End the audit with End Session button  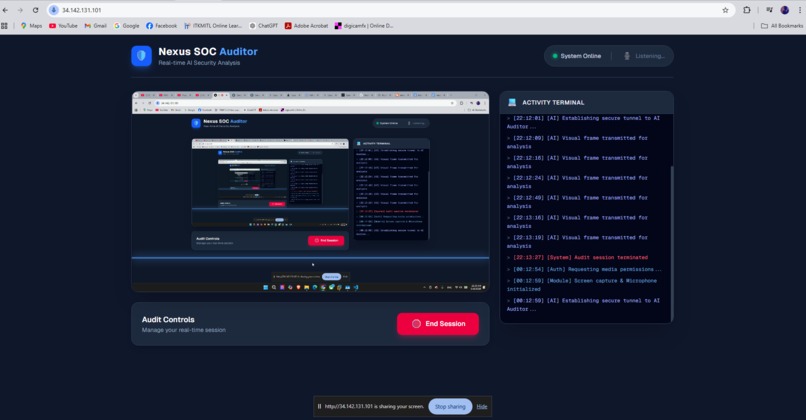[438, 324]
